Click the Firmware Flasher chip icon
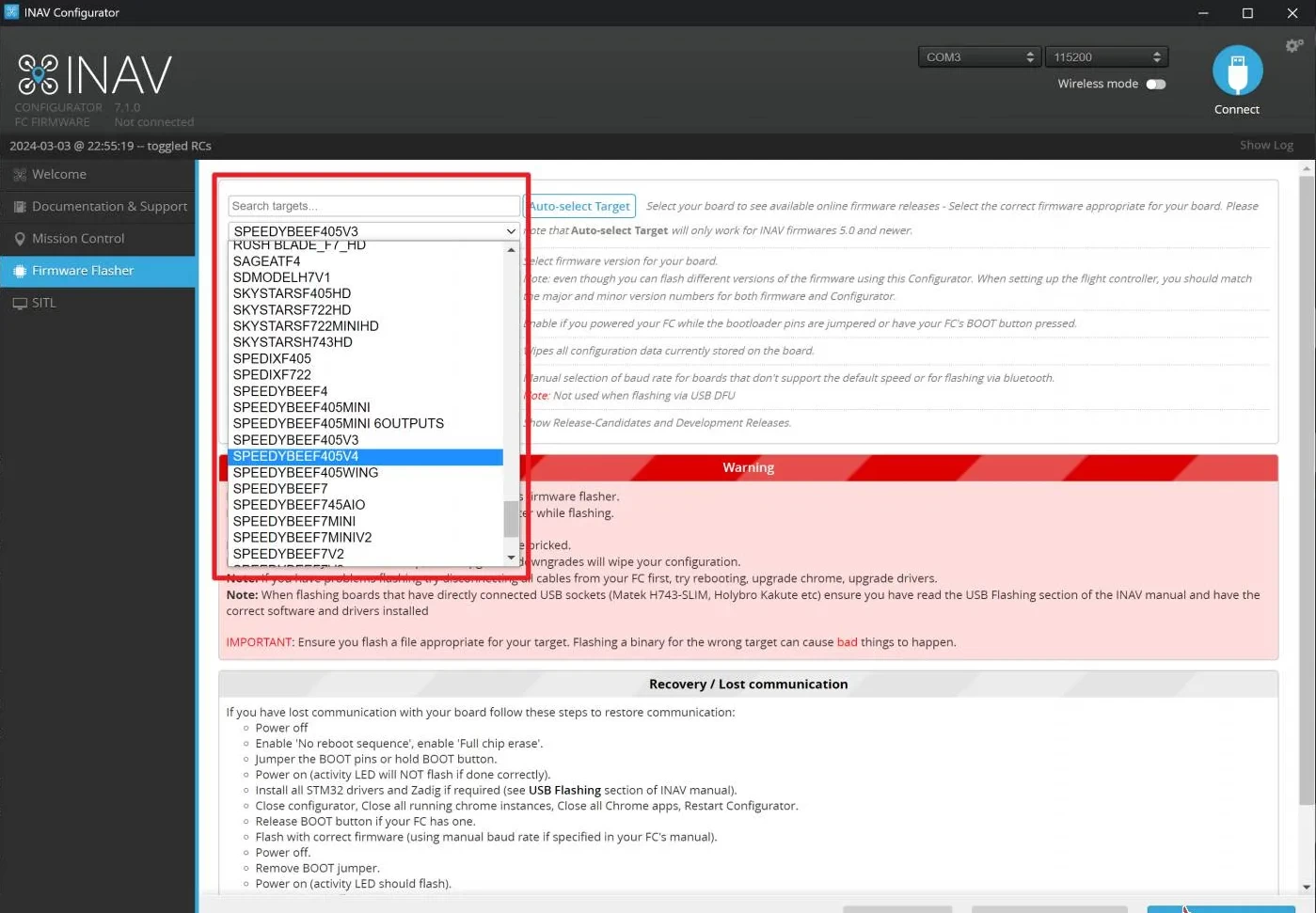The image size is (1316, 913). click(x=20, y=271)
